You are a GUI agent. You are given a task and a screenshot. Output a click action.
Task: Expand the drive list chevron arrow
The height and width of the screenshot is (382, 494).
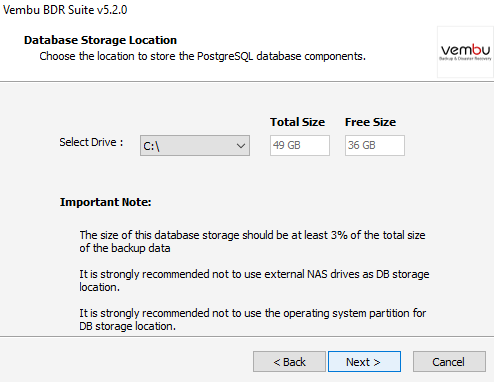[x=241, y=146]
